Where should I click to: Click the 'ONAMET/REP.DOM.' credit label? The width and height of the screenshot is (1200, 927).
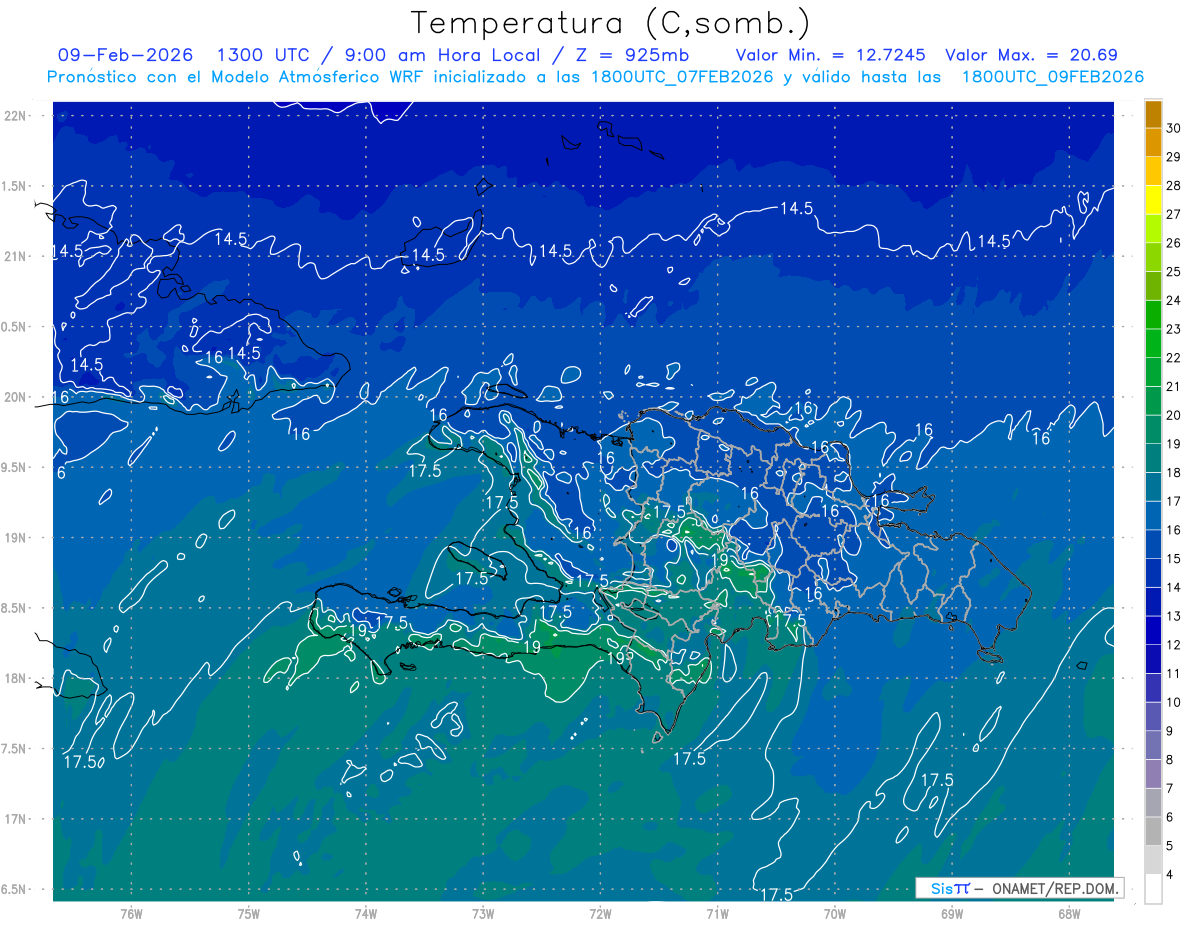coord(1053,888)
